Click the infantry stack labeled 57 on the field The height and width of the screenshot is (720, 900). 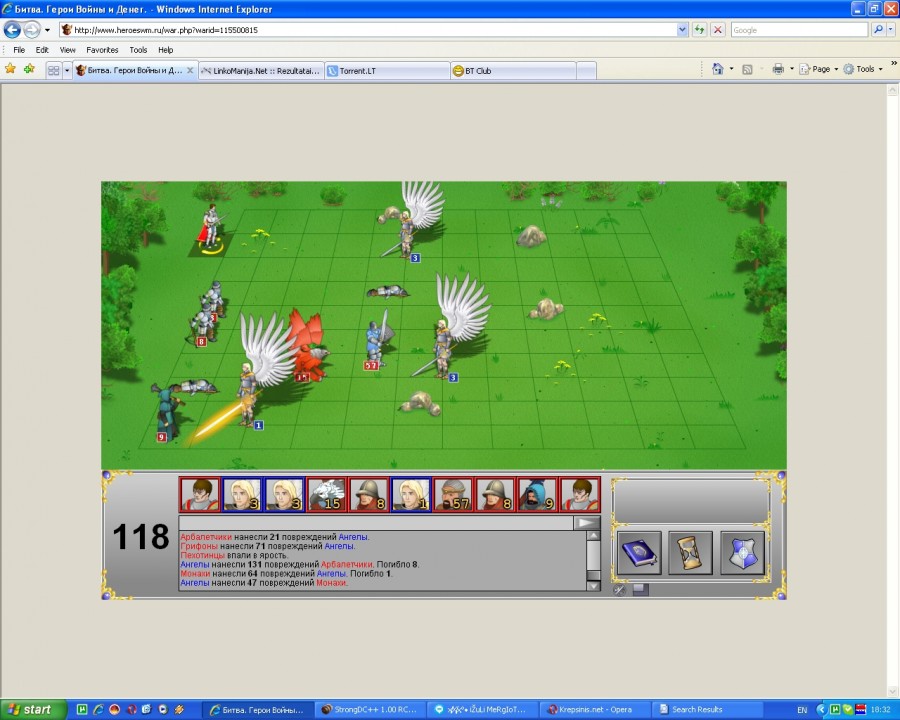[378, 340]
